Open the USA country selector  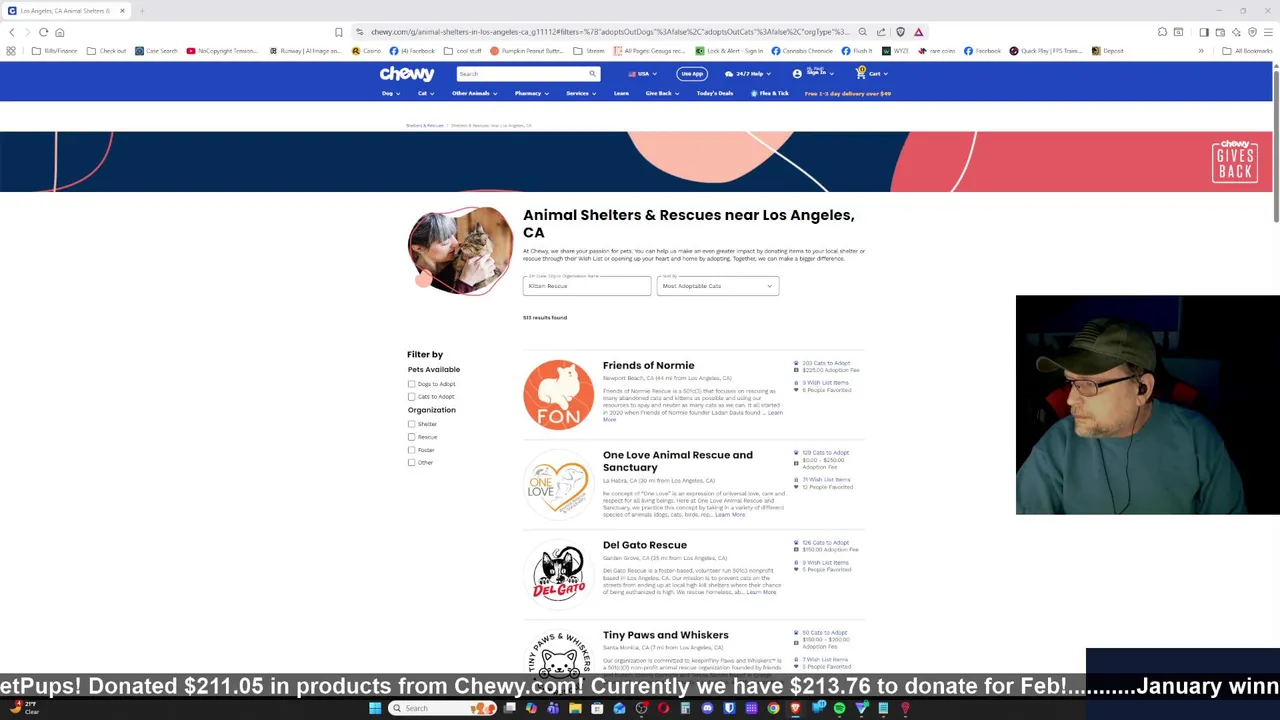click(x=643, y=73)
